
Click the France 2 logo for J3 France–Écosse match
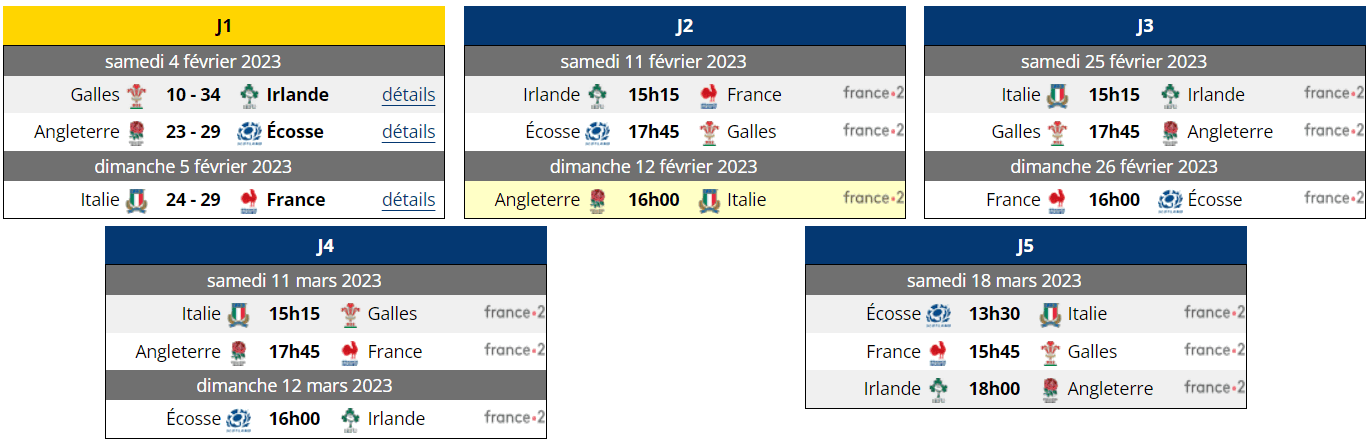tap(1333, 198)
